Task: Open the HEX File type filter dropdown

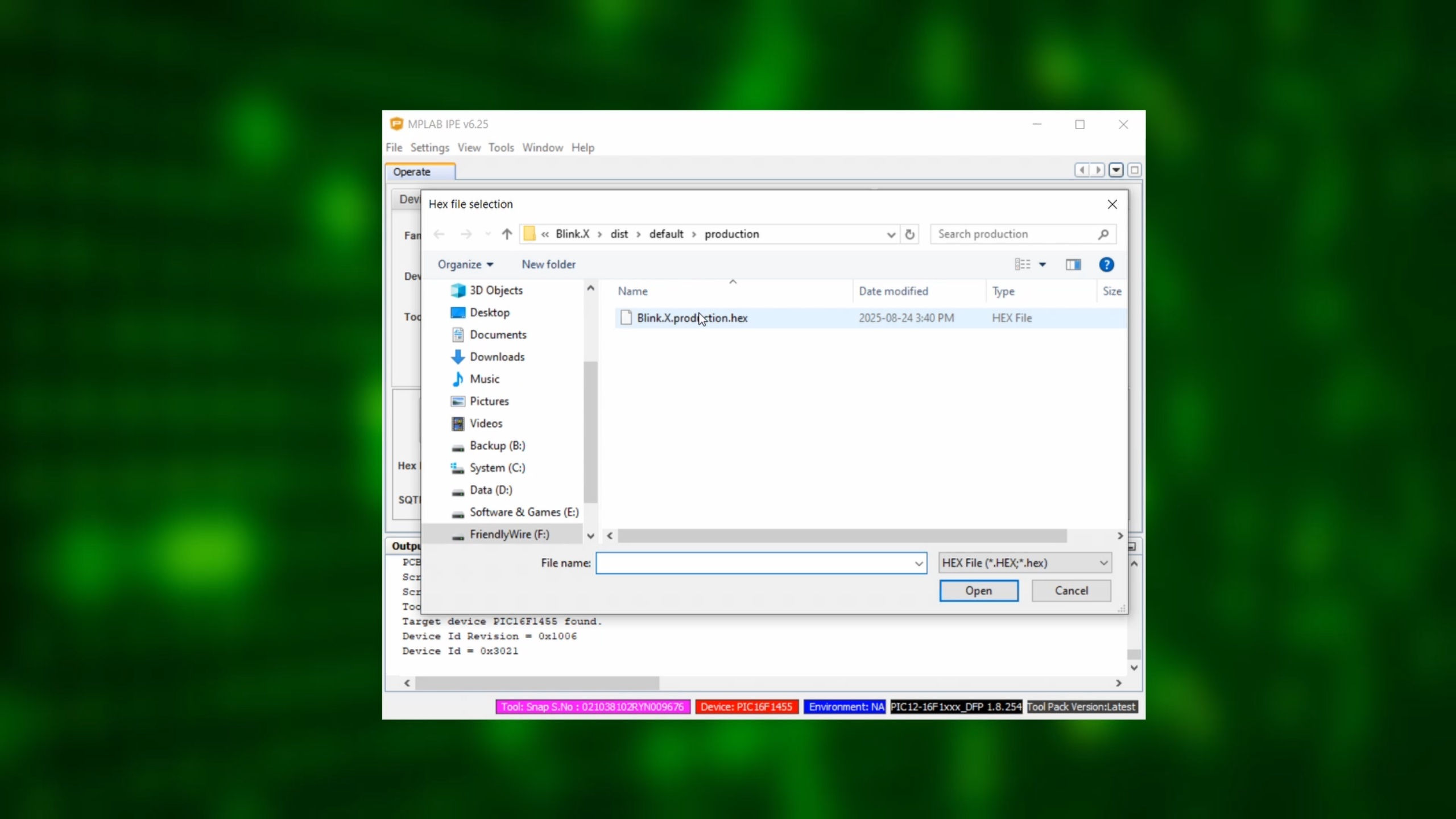Action: click(1024, 562)
